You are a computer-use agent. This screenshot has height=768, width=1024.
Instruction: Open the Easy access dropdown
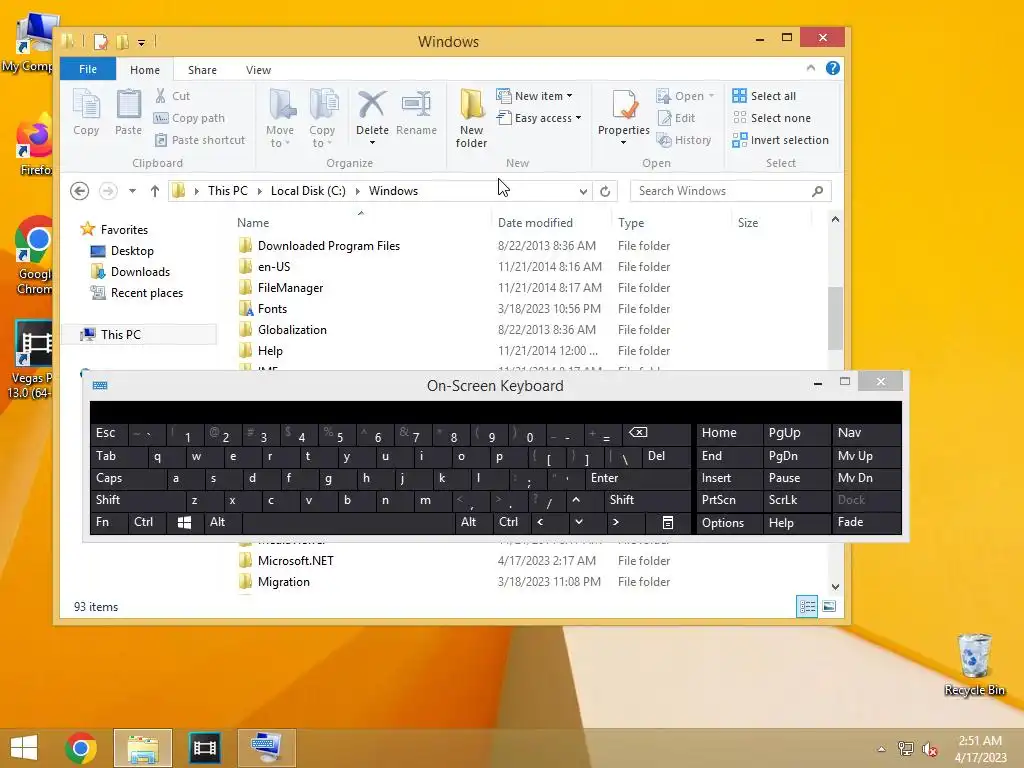(579, 118)
